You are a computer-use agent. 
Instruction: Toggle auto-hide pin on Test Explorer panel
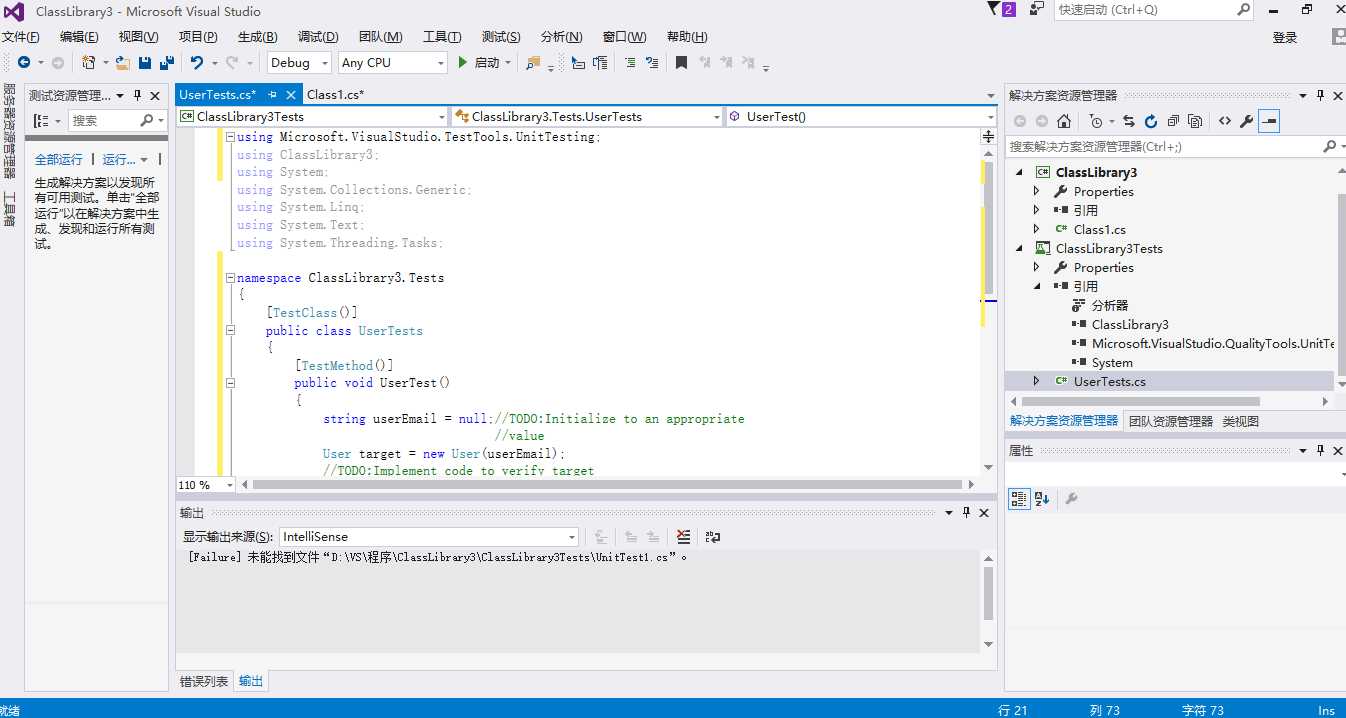[x=136, y=96]
